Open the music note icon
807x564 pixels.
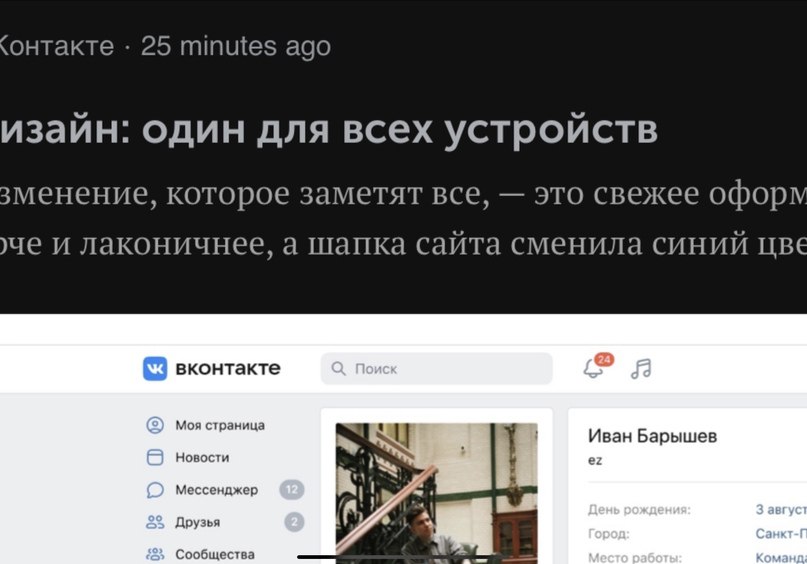[x=641, y=369]
